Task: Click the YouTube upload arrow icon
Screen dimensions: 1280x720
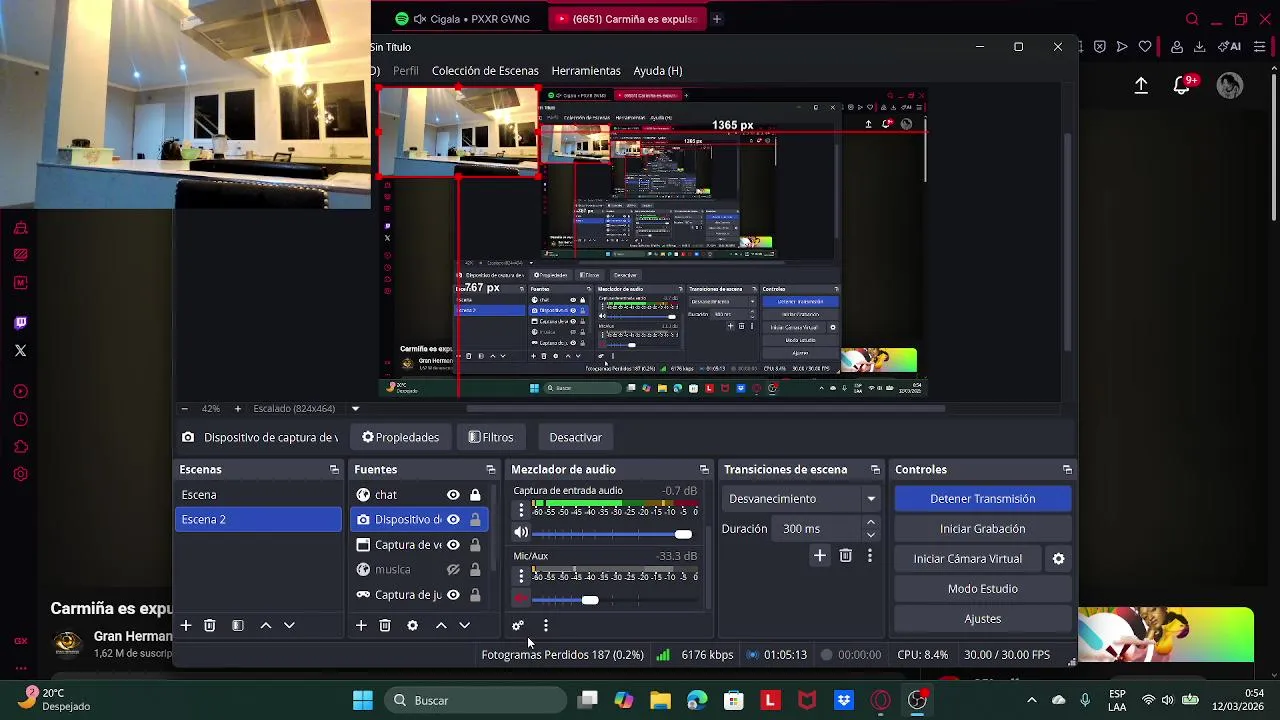Action: [1141, 86]
